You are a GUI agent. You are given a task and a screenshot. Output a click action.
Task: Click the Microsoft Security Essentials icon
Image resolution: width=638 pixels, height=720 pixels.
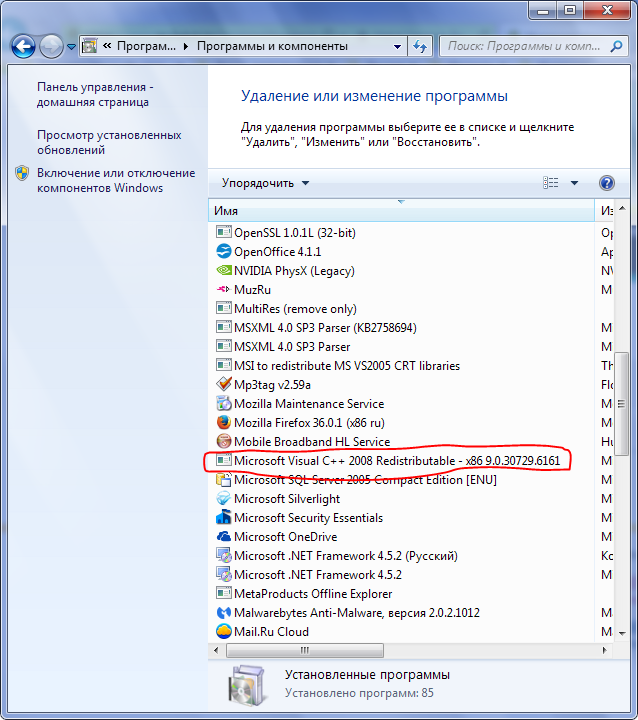point(224,517)
